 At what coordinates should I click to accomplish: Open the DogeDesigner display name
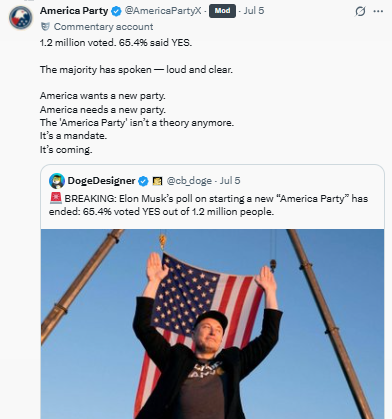point(101,181)
